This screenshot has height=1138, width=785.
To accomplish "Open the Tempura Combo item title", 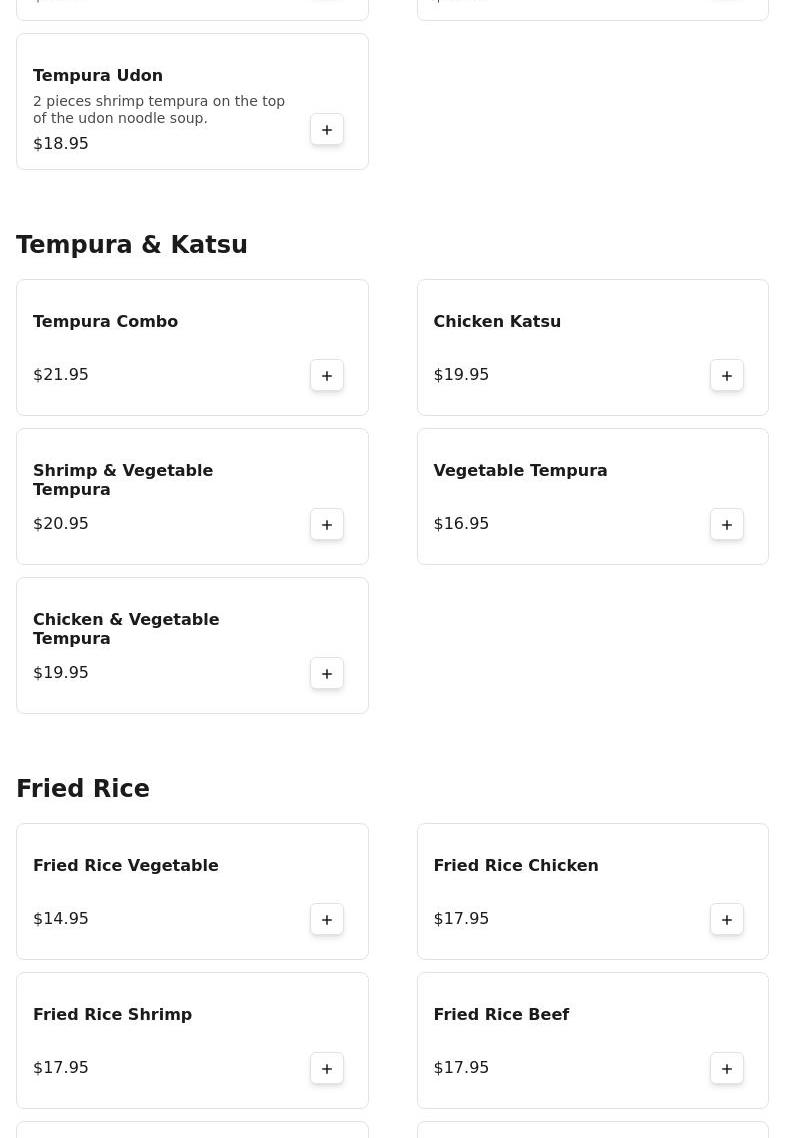I will coord(105,322).
